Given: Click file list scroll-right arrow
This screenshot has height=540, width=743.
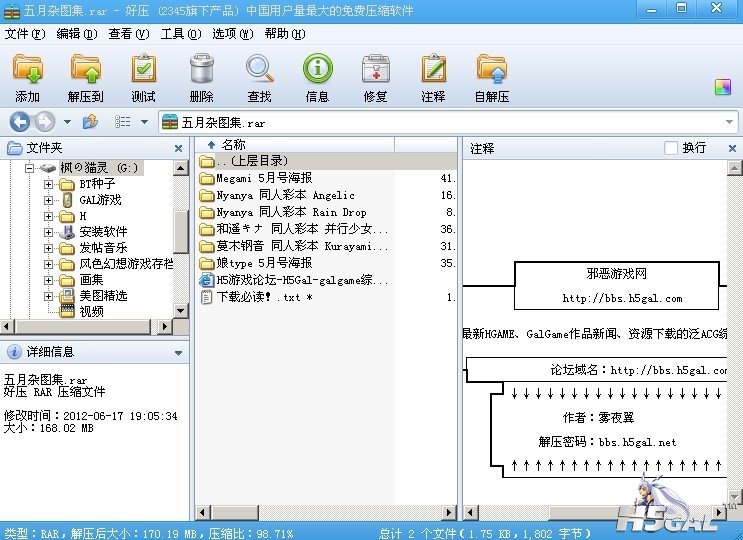Looking at the screenshot, I should pyautogui.click(x=449, y=512).
